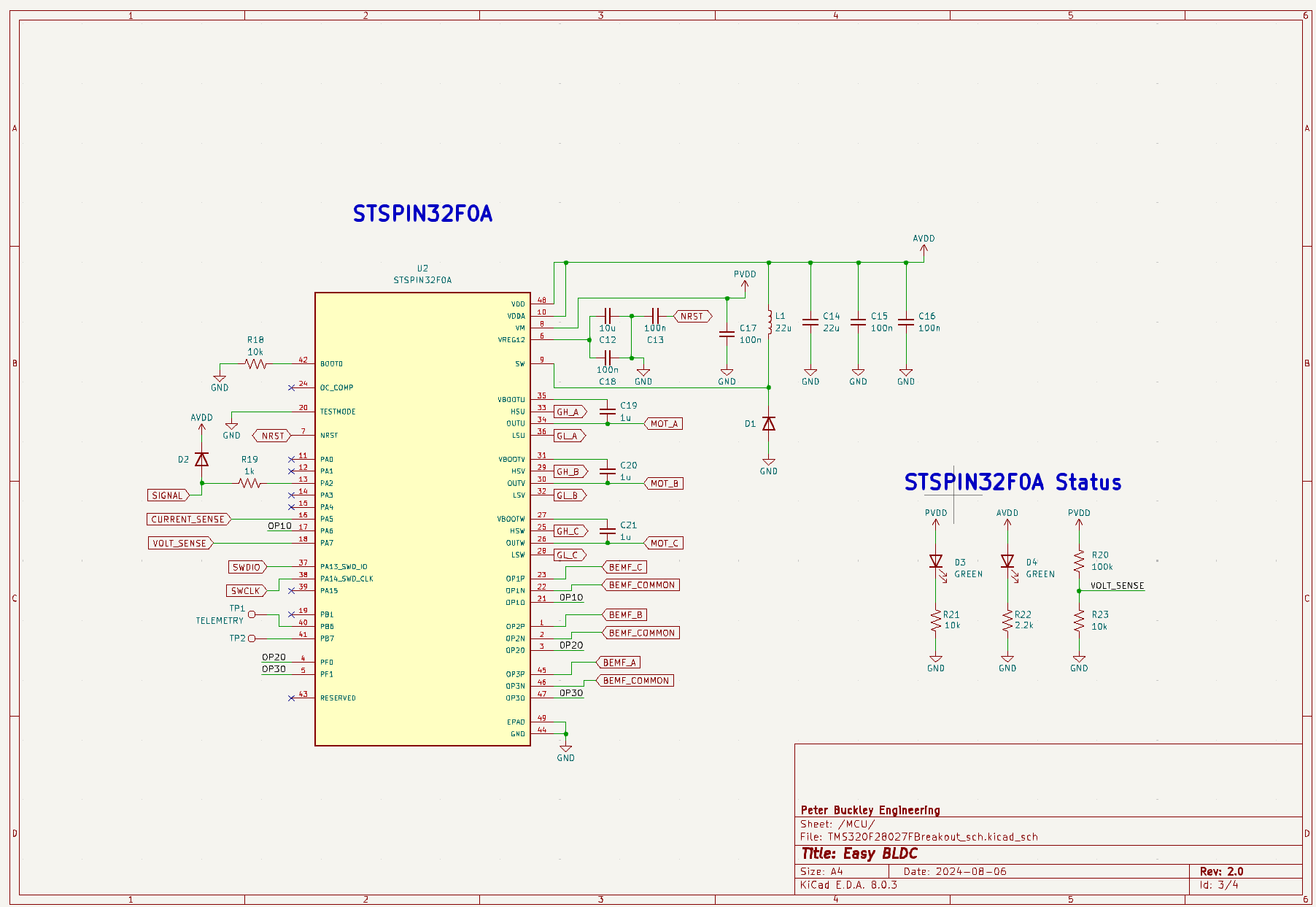The image size is (1316, 907).
Task: Select the AVDD power symbol at top right
Action: (x=924, y=247)
